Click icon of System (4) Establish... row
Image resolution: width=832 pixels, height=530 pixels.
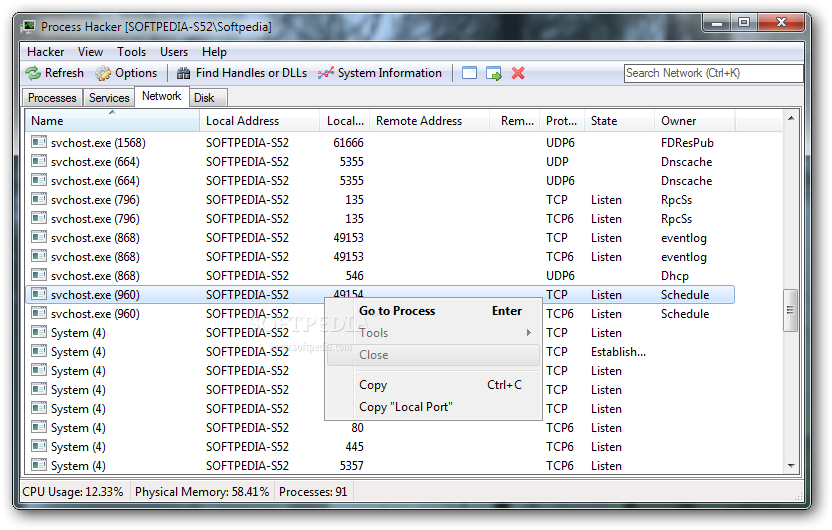pyautogui.click(x=39, y=351)
